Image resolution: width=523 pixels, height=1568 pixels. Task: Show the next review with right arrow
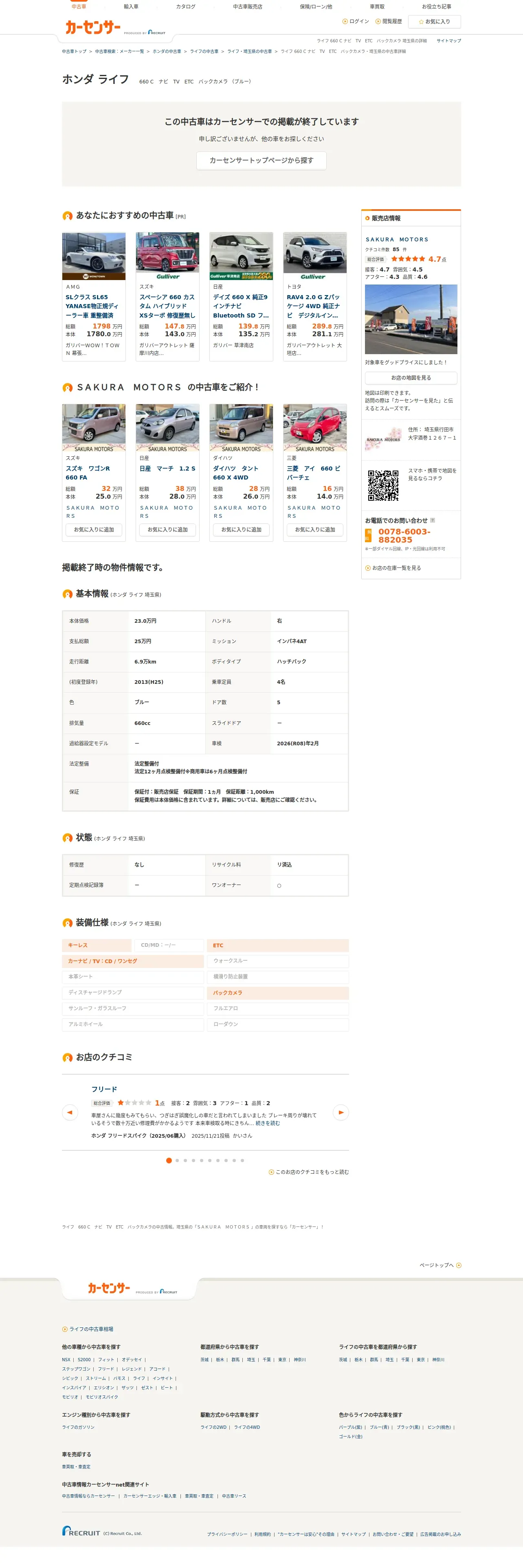pos(341,1112)
